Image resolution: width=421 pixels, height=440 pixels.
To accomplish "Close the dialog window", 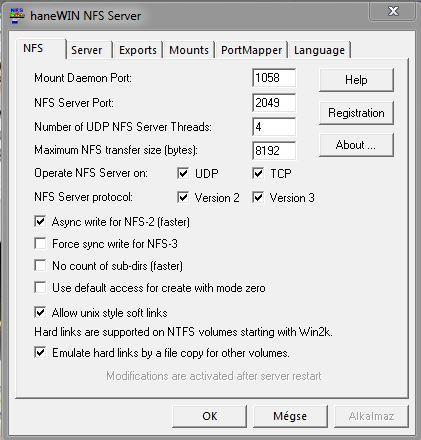I will click(393, 11).
